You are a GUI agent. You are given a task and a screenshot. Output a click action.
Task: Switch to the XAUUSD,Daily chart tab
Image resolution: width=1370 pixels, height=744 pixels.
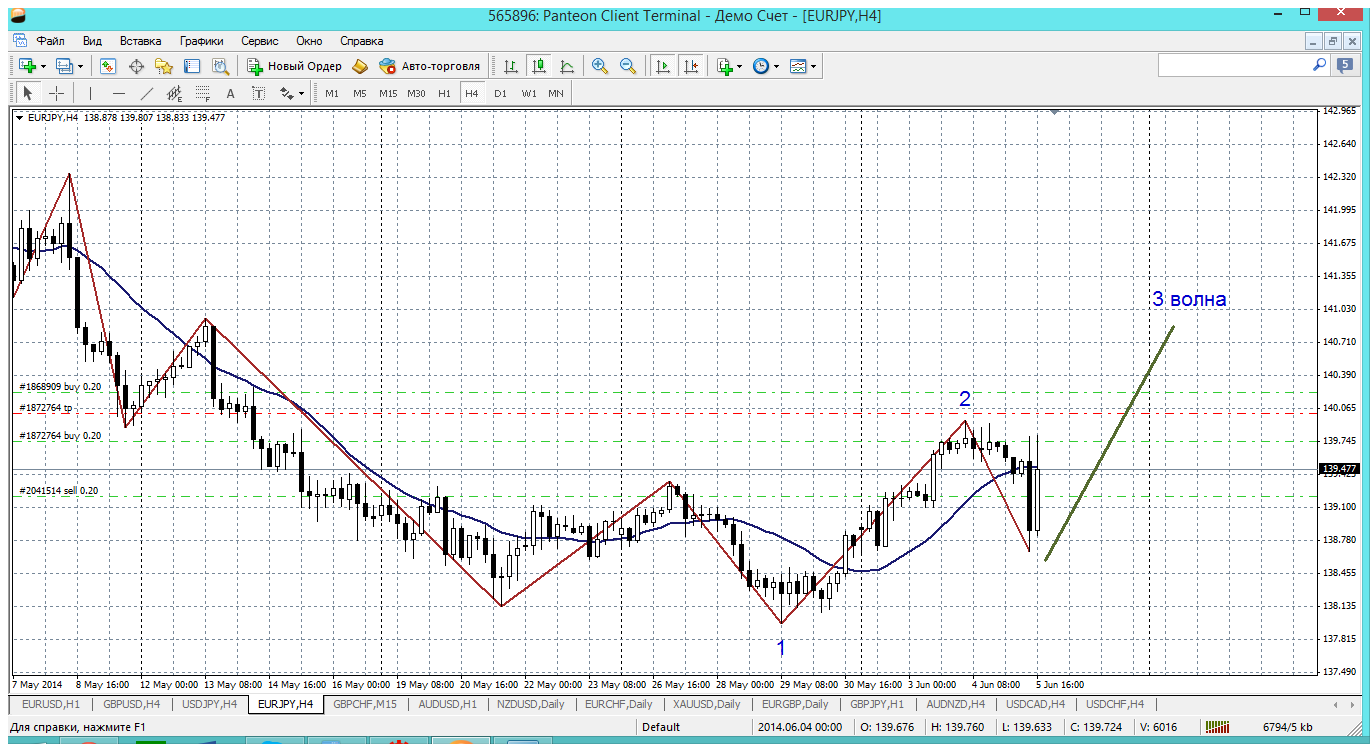pos(708,704)
